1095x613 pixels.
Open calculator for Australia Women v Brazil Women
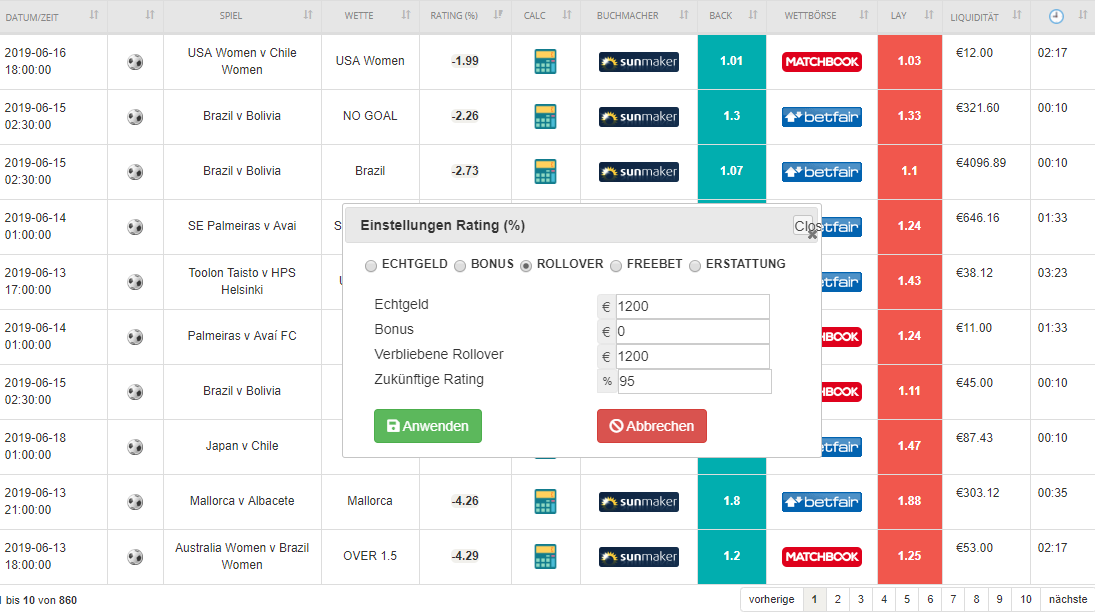click(545, 556)
